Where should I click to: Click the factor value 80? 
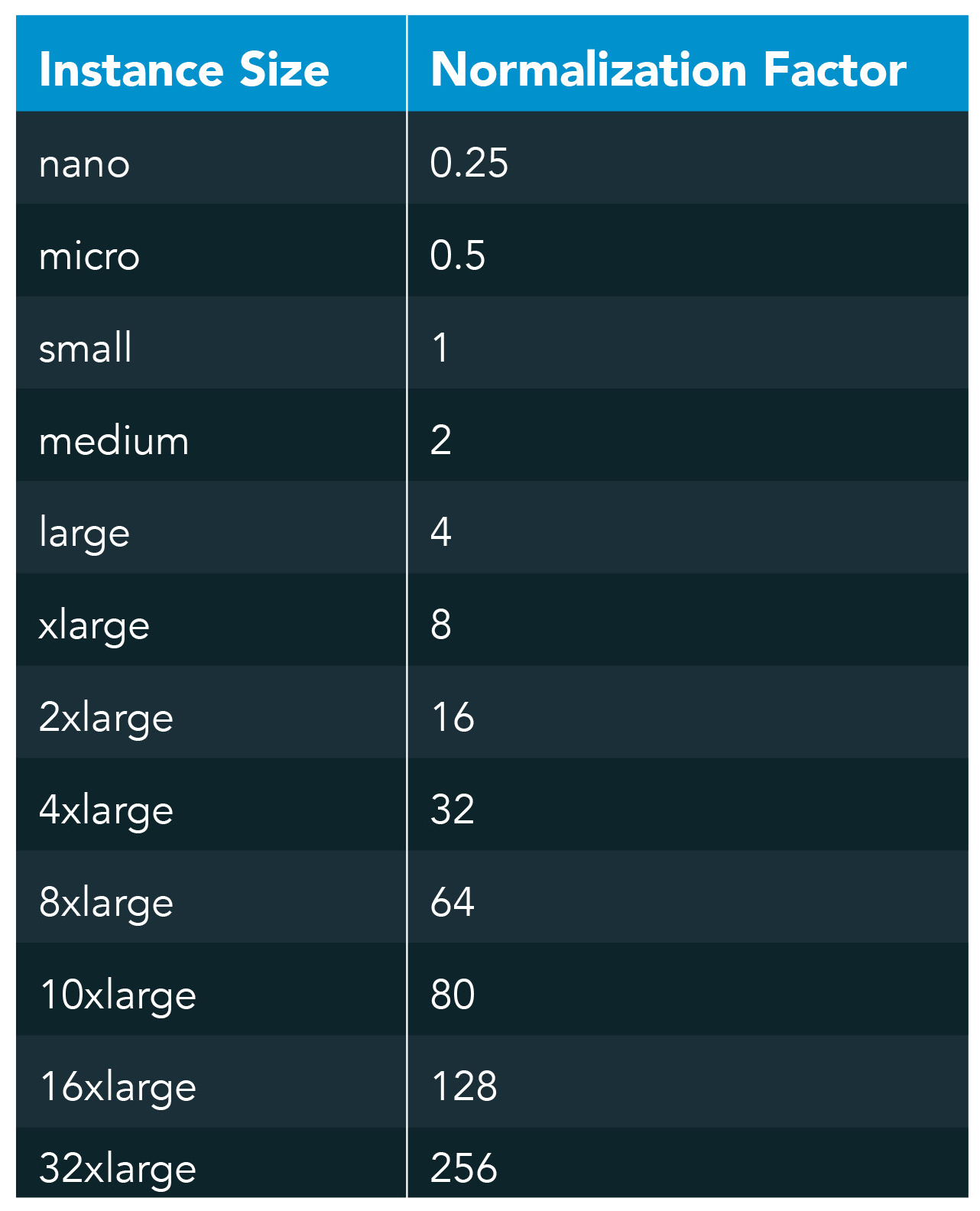453,995
